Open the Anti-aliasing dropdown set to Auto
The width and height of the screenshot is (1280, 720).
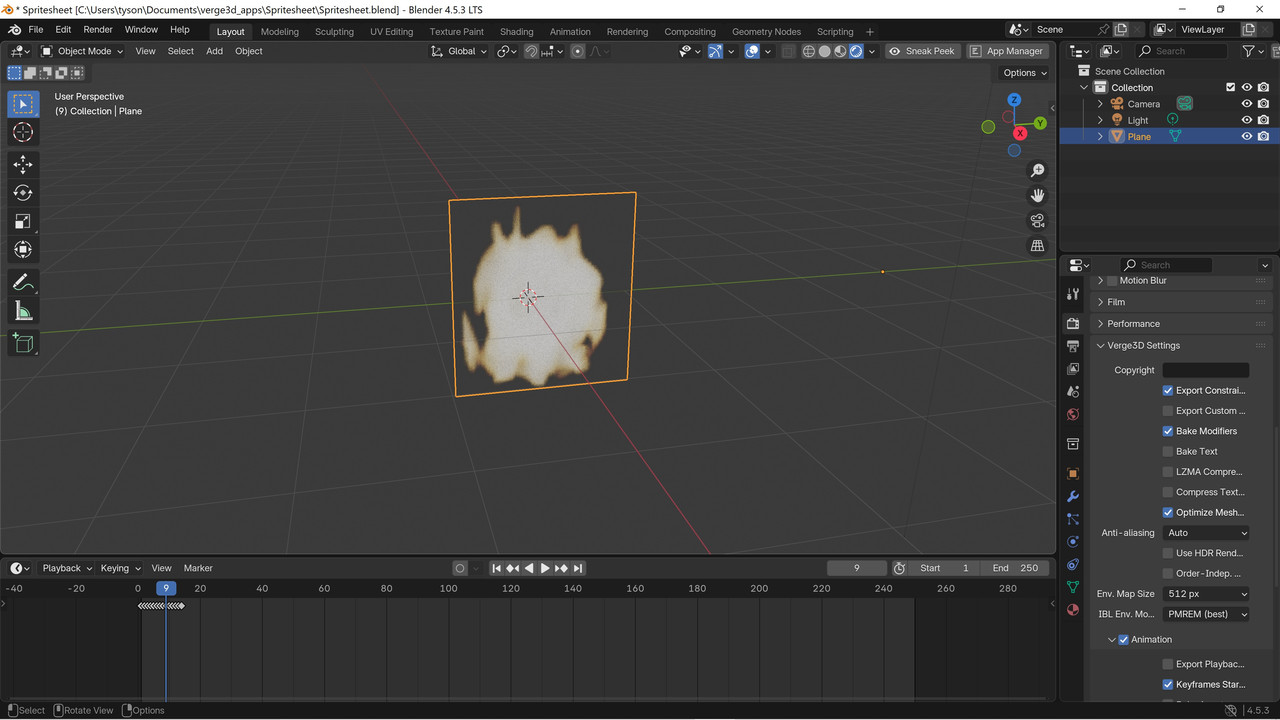[1206, 532]
